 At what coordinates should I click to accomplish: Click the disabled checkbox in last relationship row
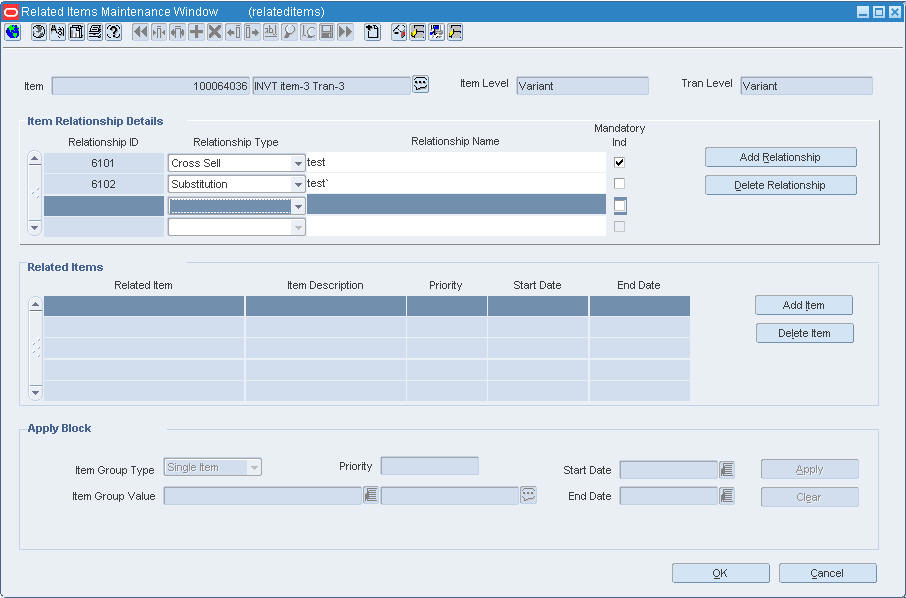coord(619,226)
